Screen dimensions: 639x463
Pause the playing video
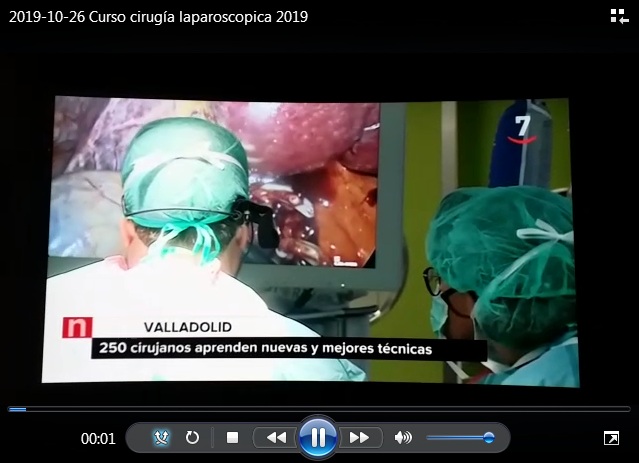(x=317, y=437)
